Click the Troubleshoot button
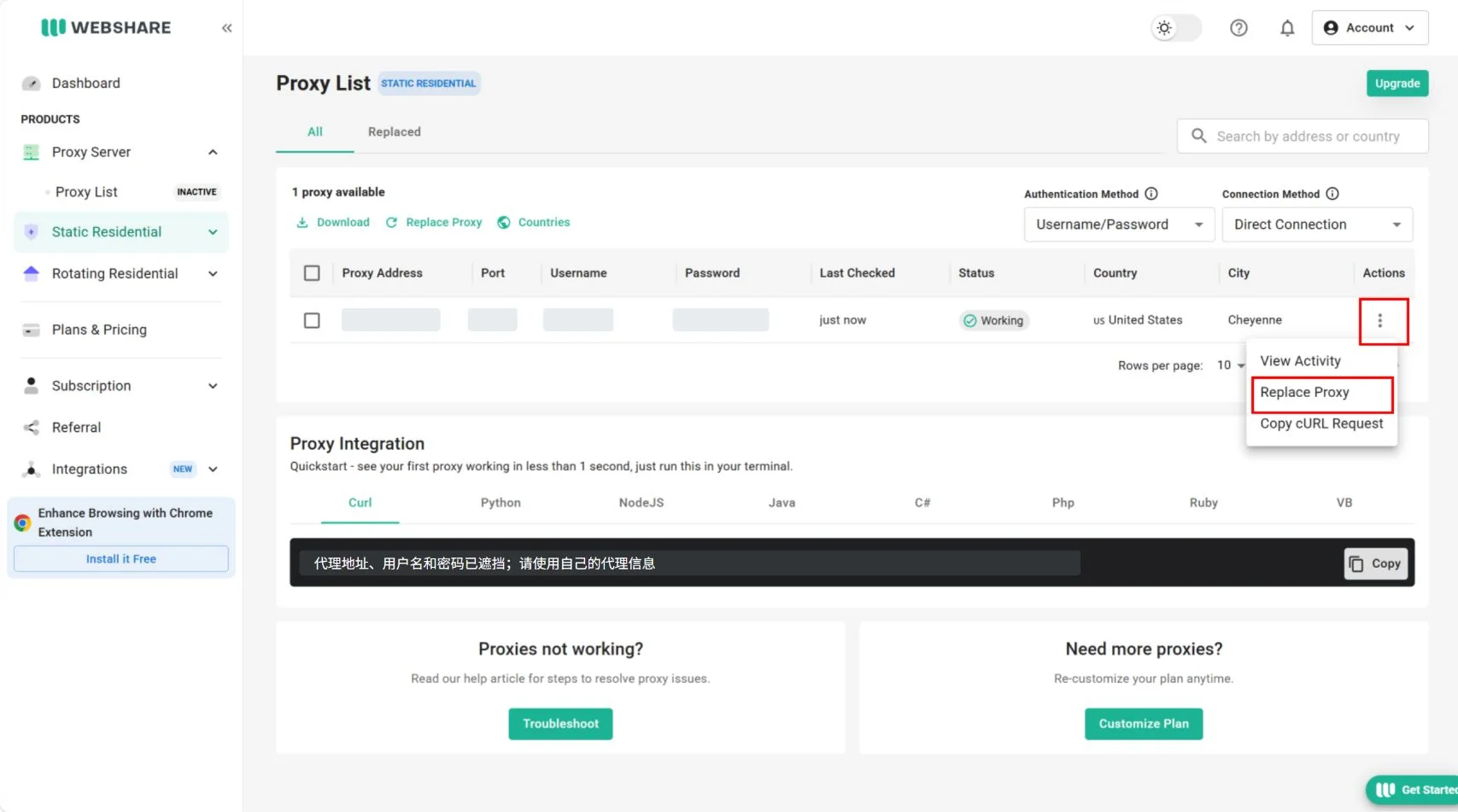 pyautogui.click(x=560, y=723)
